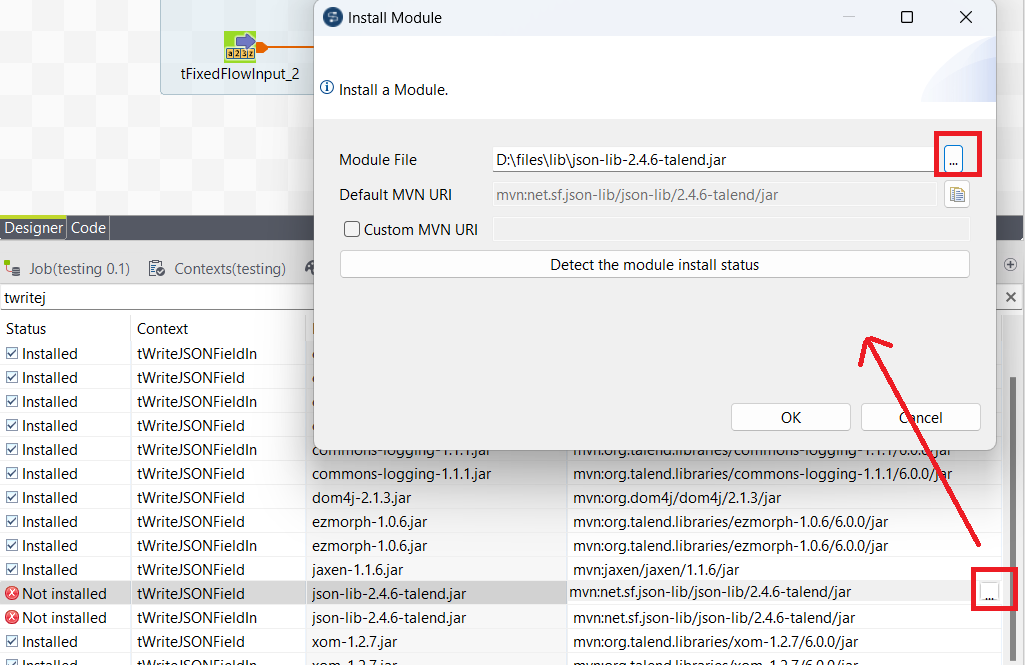
Task: Copy the Default MVN URI using the clipboard icon
Action: pyautogui.click(x=956, y=194)
